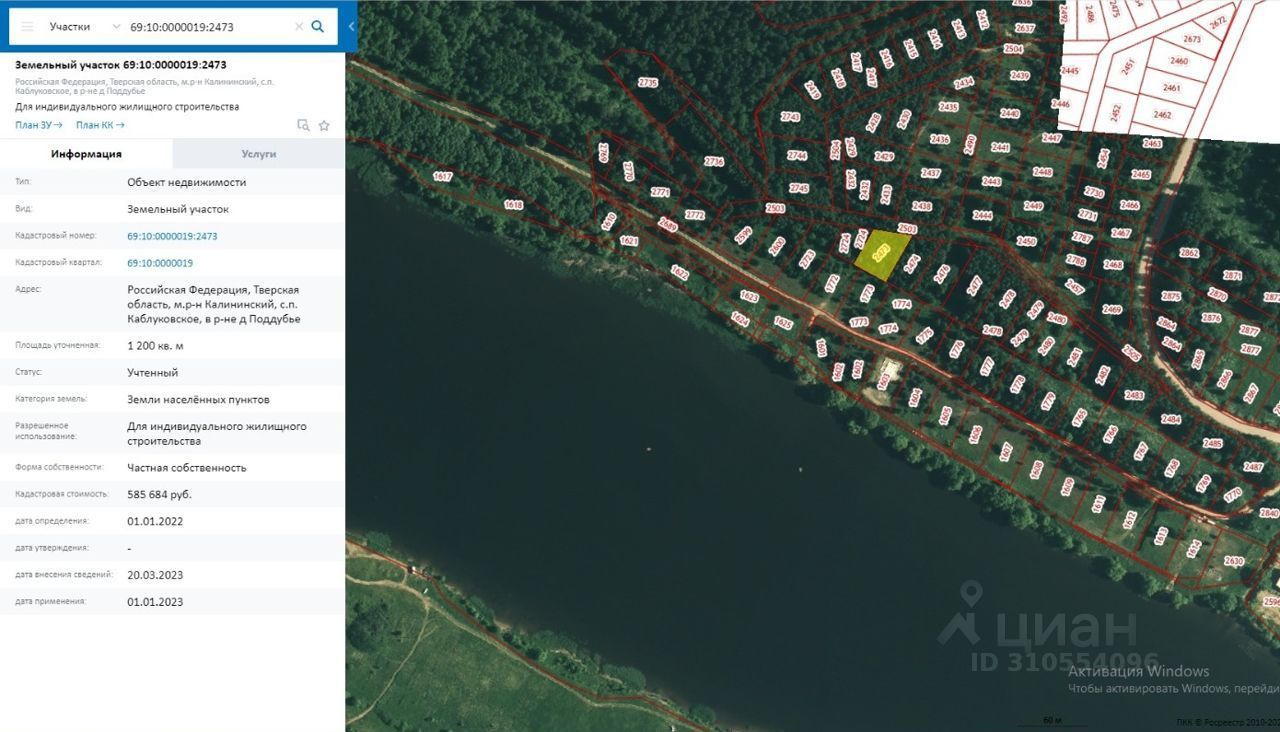Click the Вид value Земельный участок
Image resolution: width=1280 pixels, height=732 pixels.
tap(178, 209)
